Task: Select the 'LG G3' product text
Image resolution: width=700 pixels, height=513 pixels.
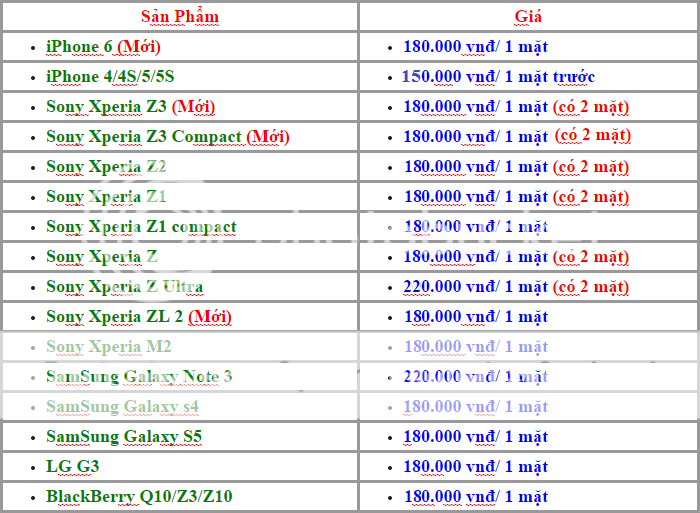Action: pyautogui.click(x=72, y=466)
